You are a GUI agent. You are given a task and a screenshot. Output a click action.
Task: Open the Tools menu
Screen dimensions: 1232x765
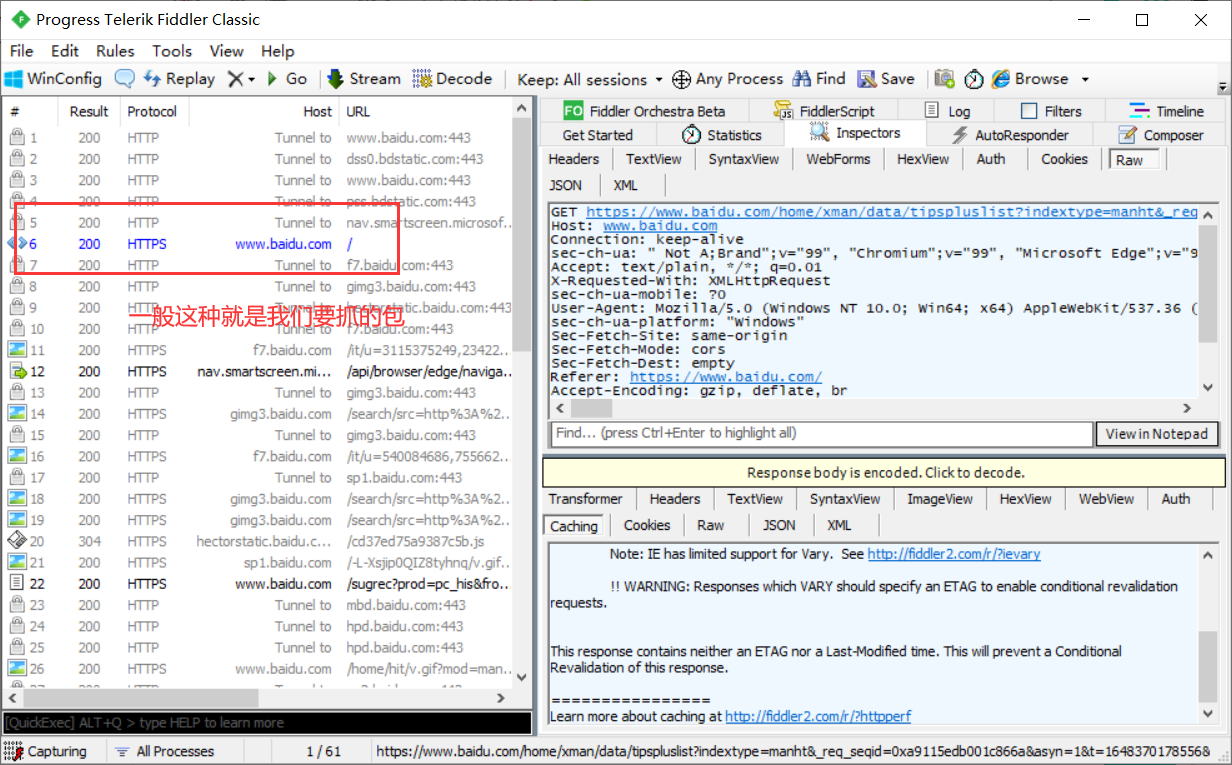click(172, 51)
